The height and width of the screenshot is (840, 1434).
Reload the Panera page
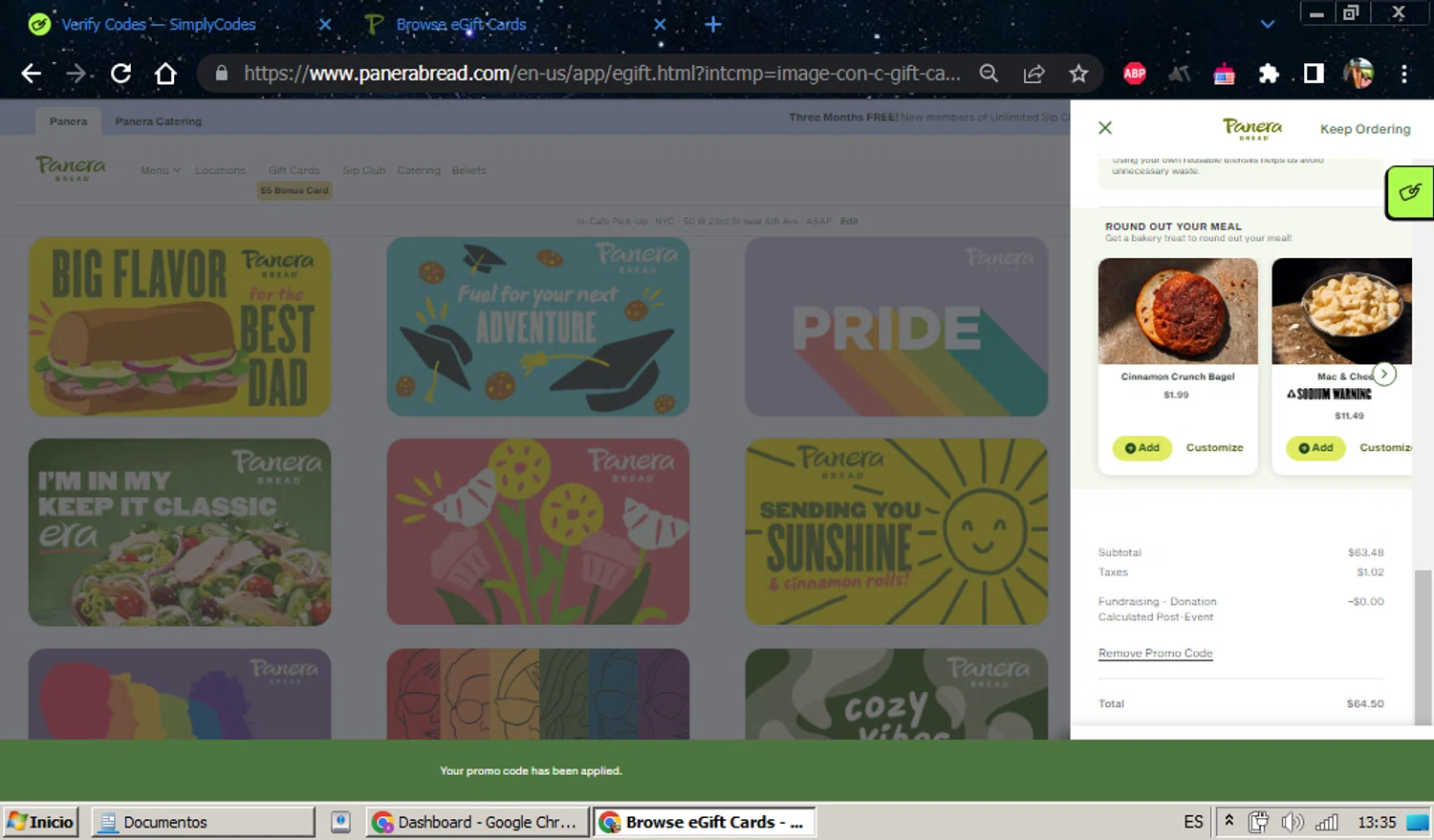coord(120,74)
